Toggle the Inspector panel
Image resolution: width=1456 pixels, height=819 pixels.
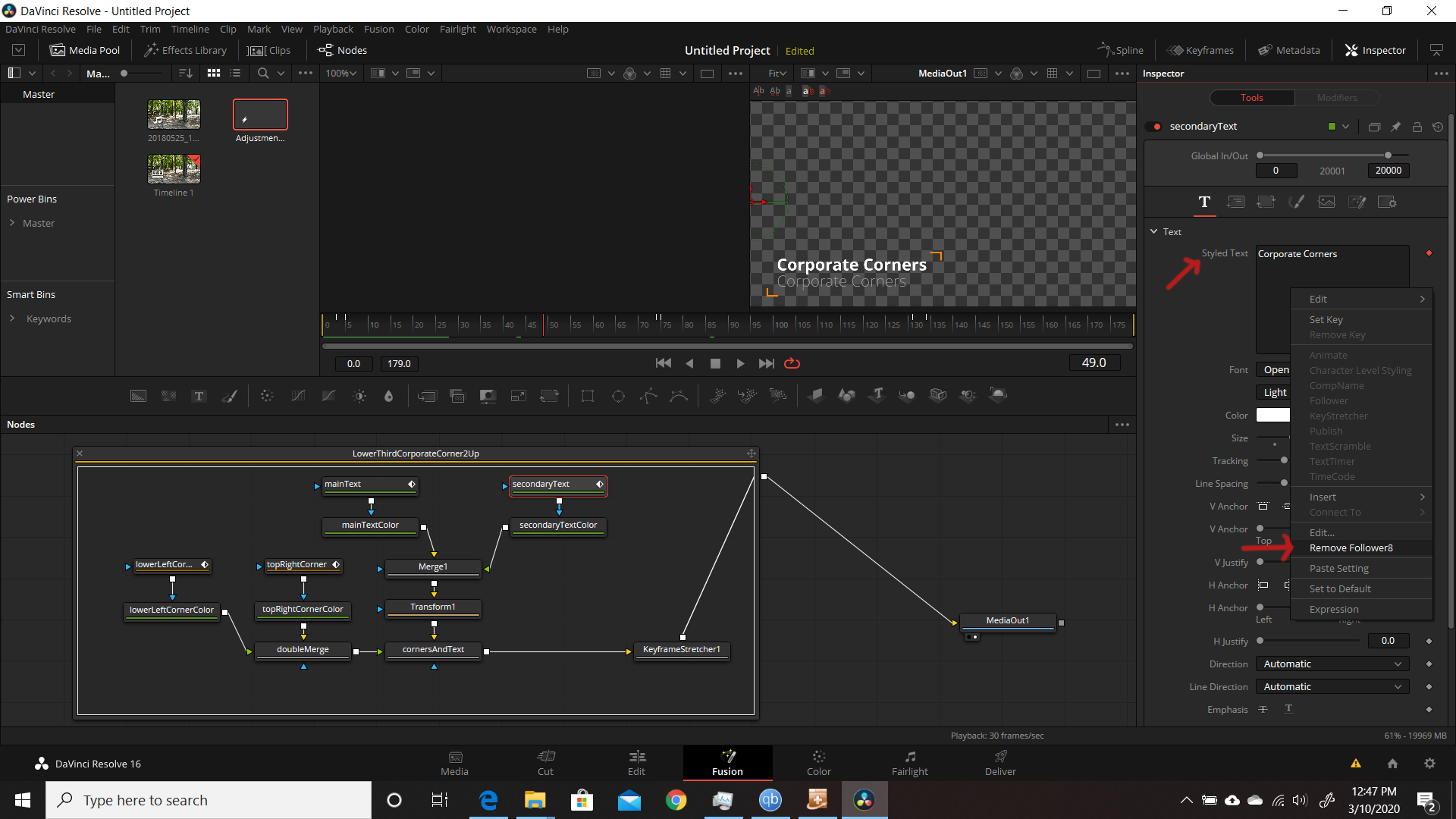(1376, 50)
